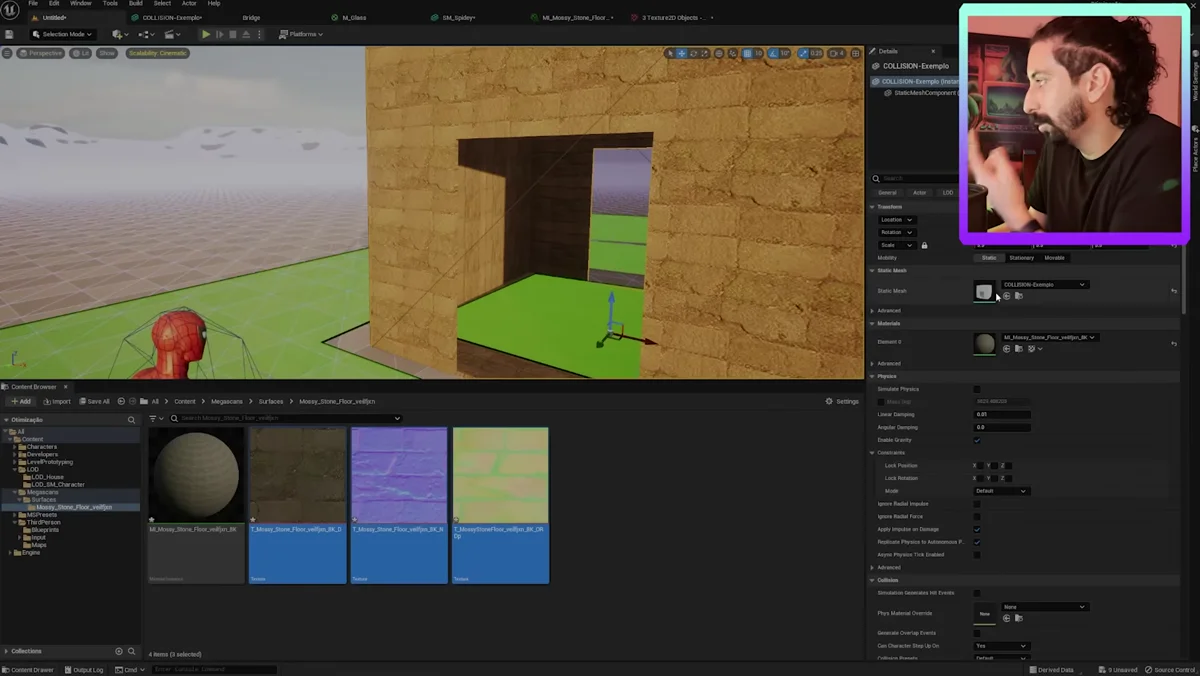Open the Blueprints toolbar icon dropdown

(x=147, y=34)
